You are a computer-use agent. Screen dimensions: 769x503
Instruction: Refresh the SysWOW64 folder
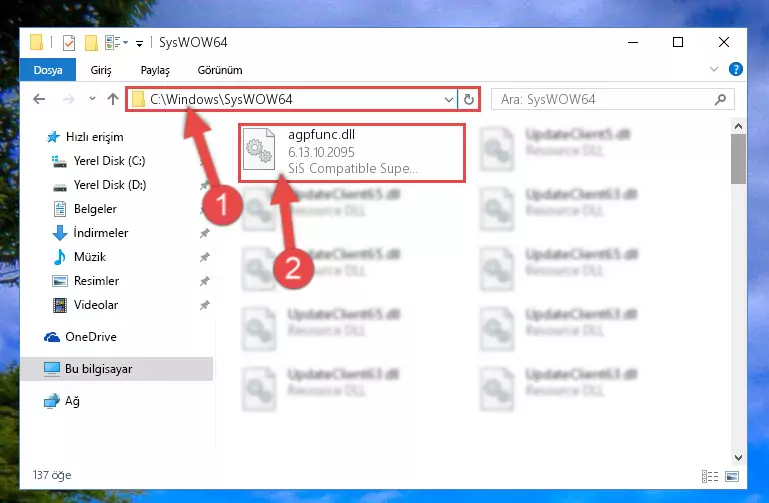(469, 100)
